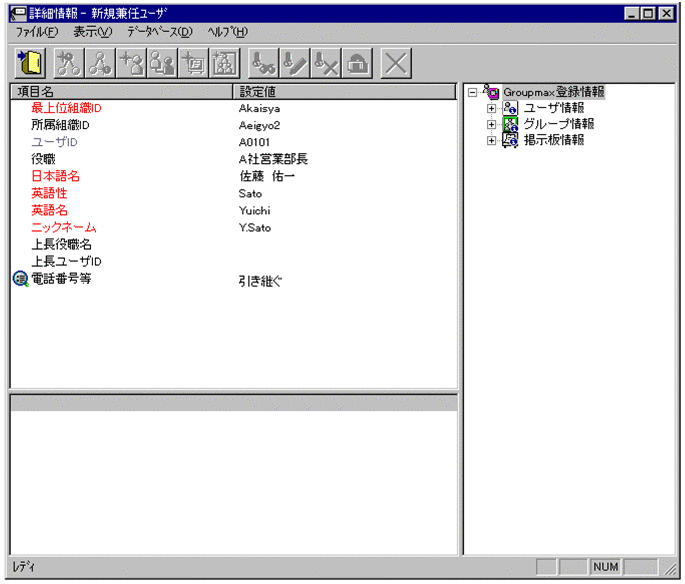Click the new group toolbar icon

point(225,63)
